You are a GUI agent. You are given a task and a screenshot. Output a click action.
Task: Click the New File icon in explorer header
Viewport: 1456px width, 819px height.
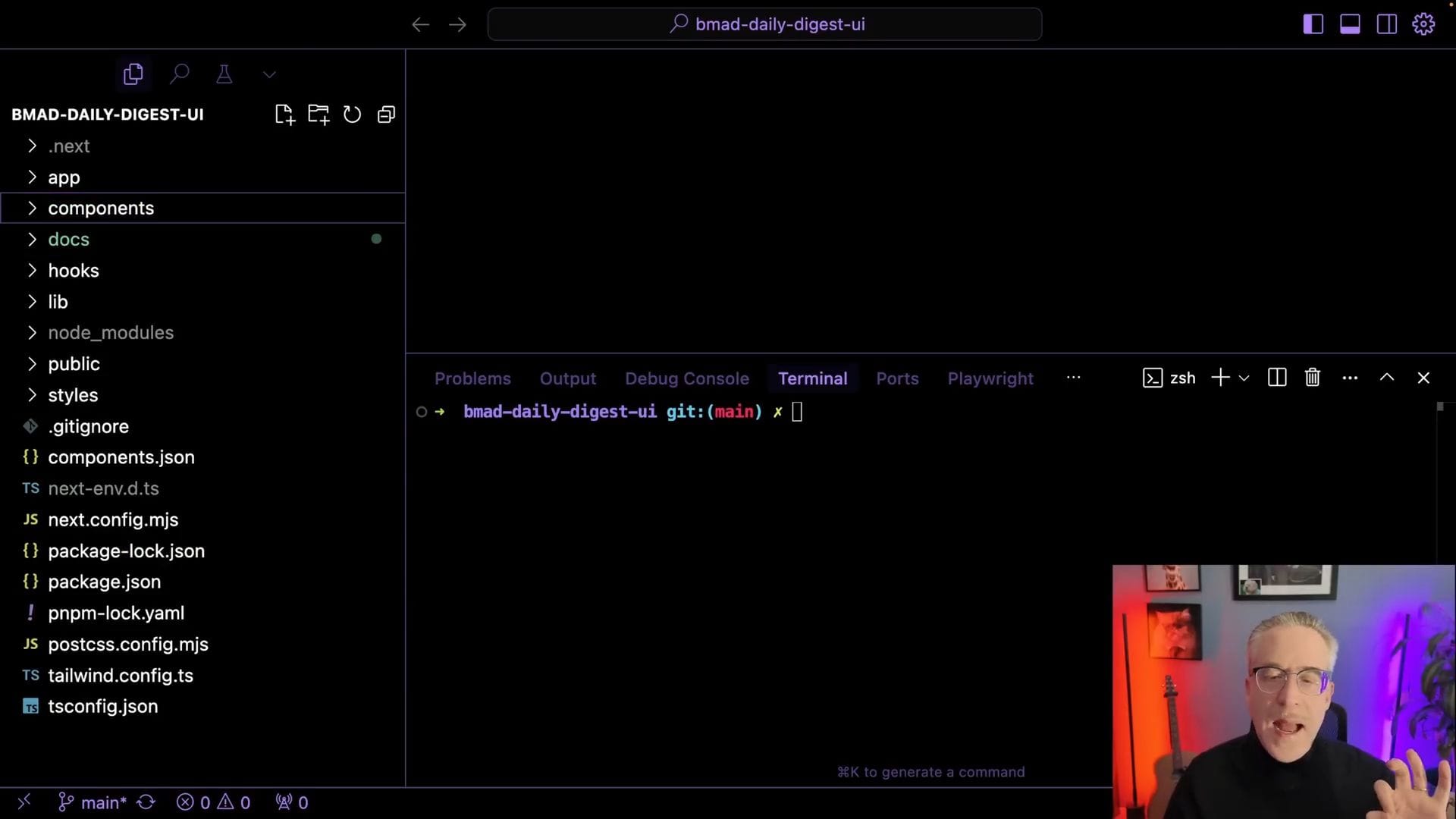284,115
